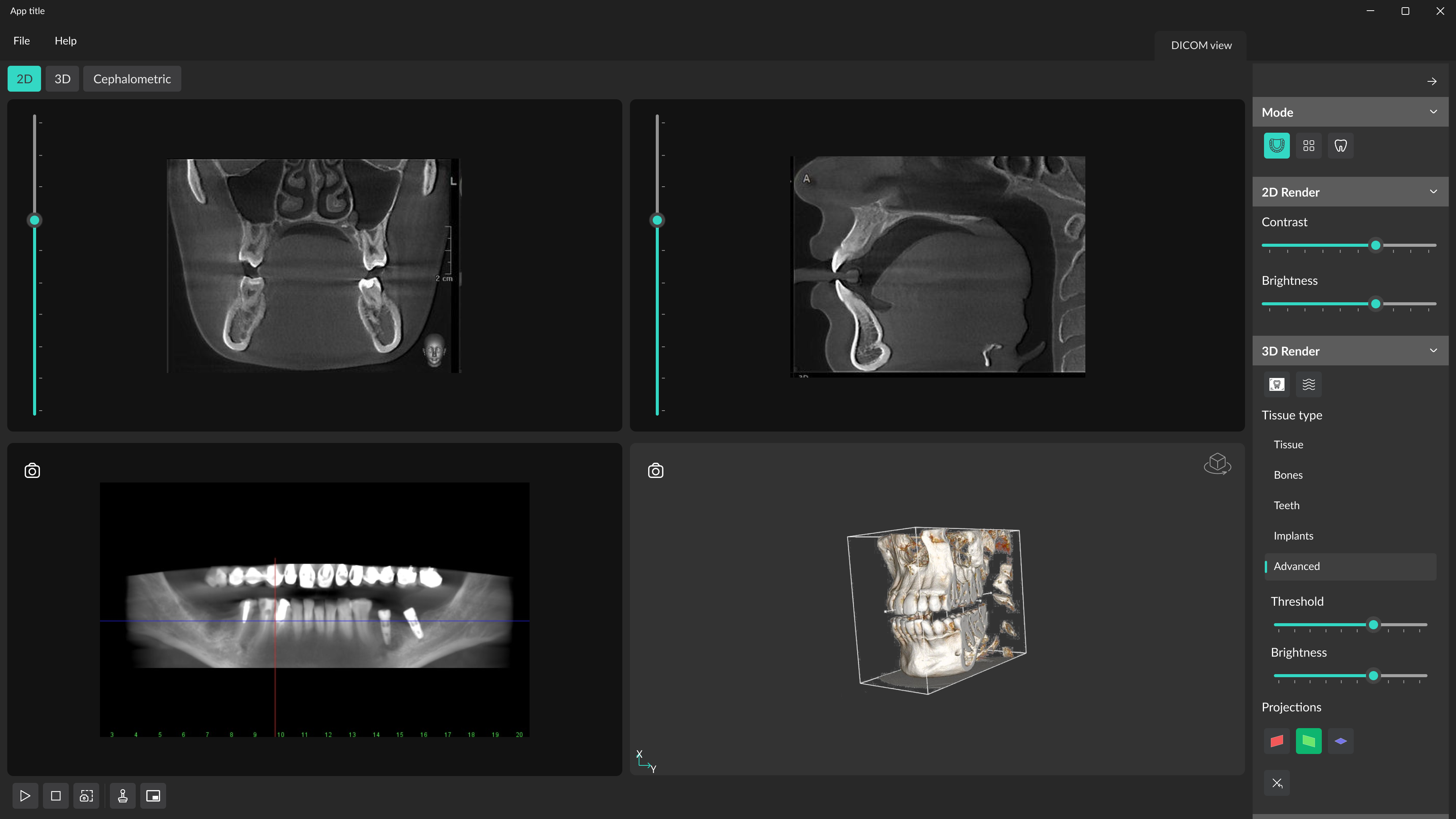Screen dimensions: 1456x819
Task: Select the Bones tissue type
Action: coord(1288,475)
